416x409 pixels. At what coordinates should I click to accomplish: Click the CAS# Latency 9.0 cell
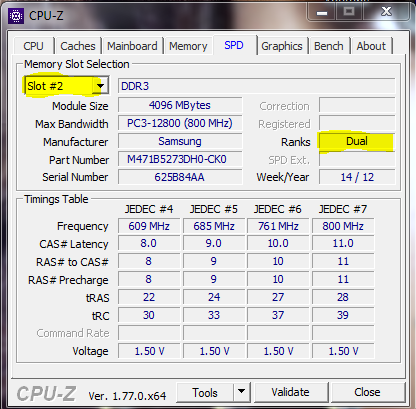(214, 243)
